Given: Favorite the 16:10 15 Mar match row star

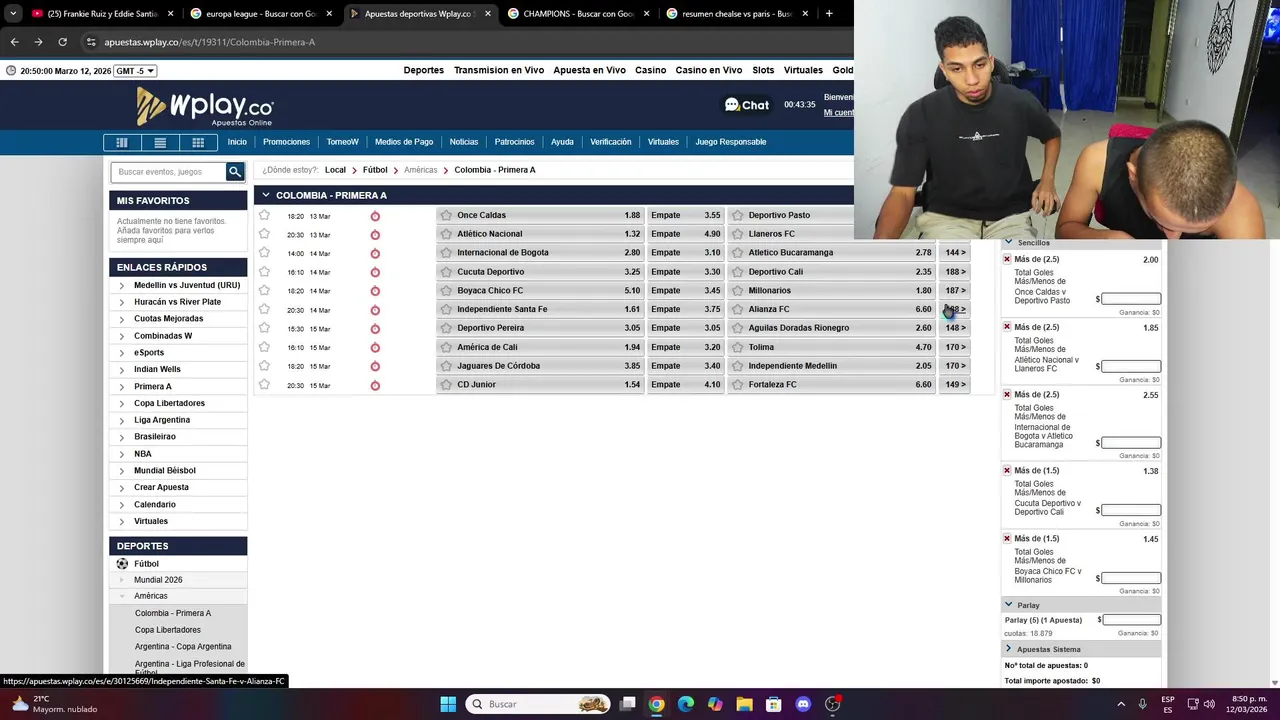Looking at the screenshot, I should [x=264, y=347].
